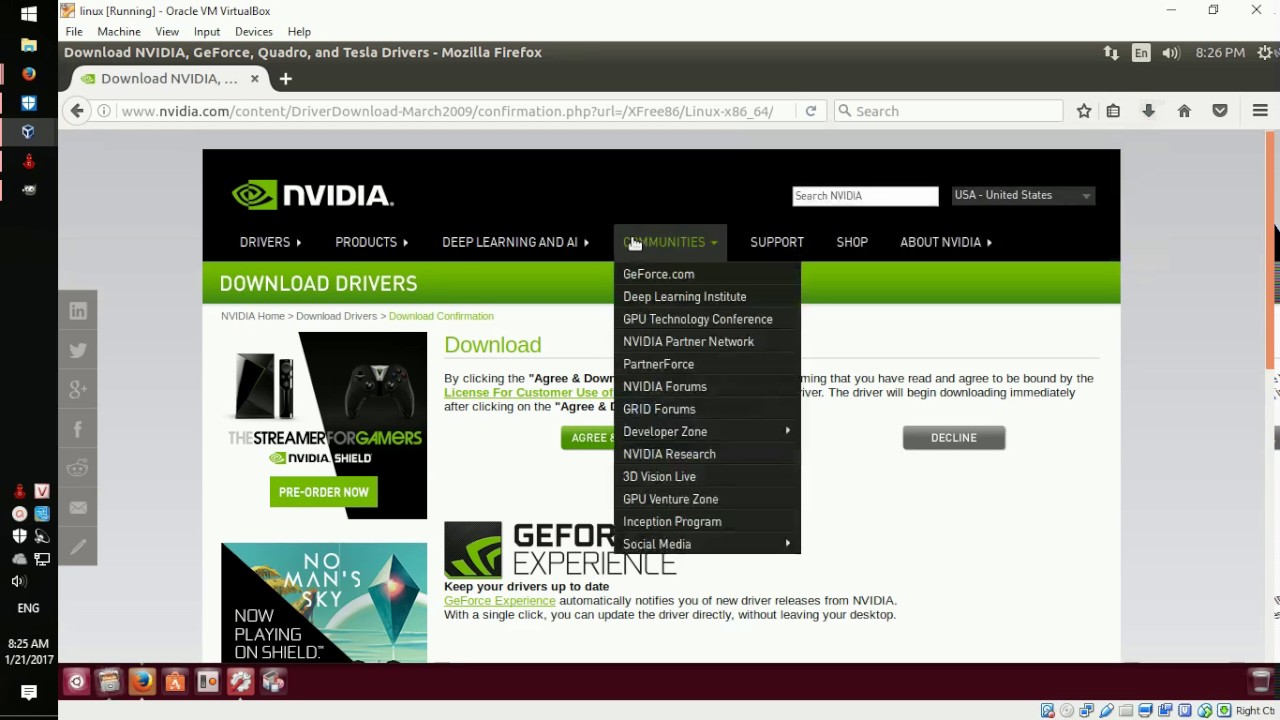Open System Settings launcher icon
1280x720 pixels.
[x=240, y=682]
